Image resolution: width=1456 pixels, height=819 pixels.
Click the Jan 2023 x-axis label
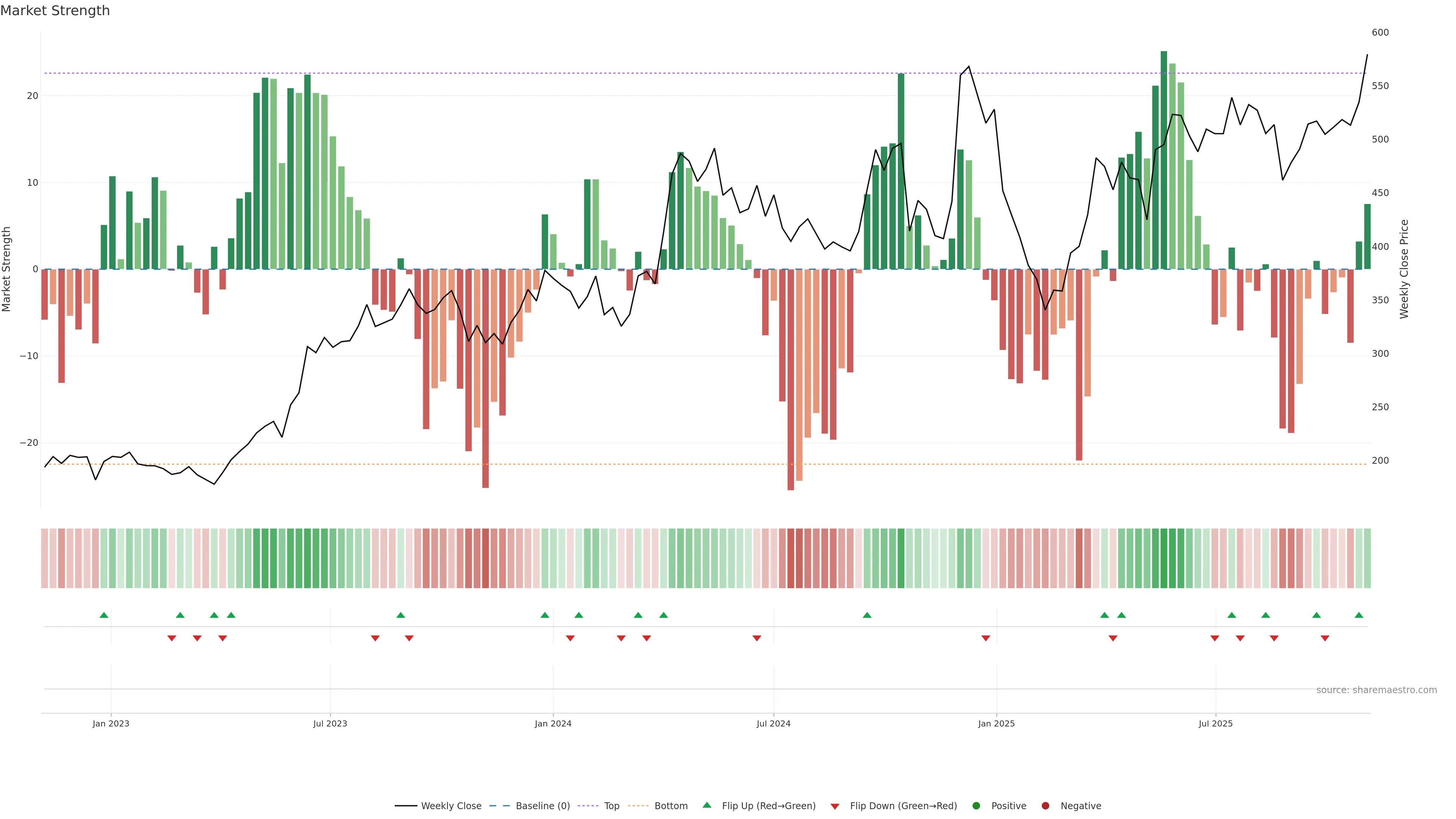point(111,723)
